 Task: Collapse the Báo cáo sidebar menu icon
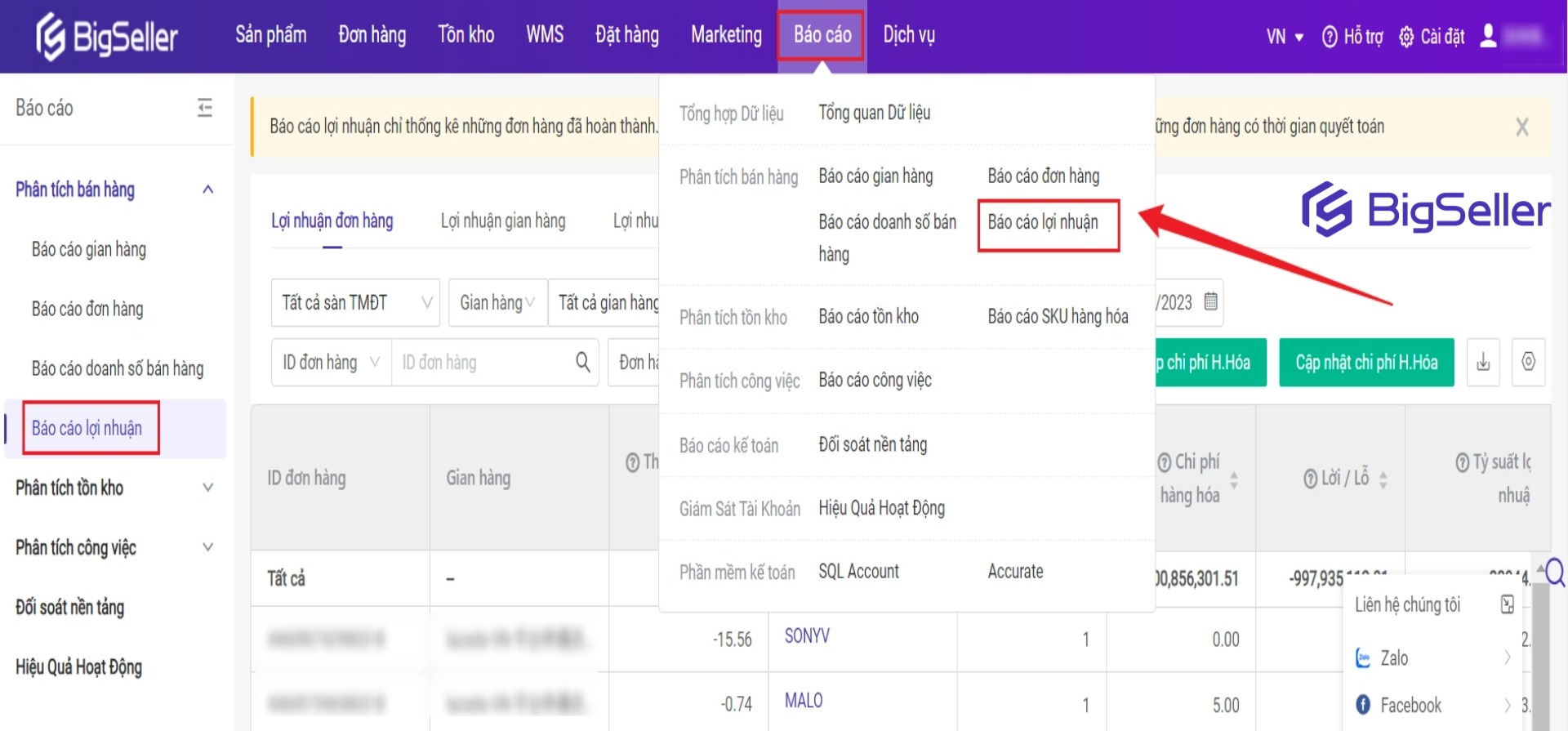click(x=205, y=108)
